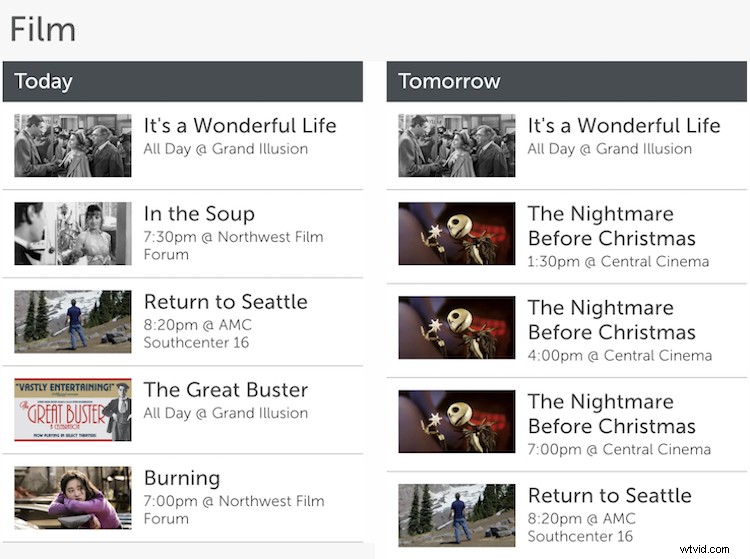Select thumbnail for 1:30pm Nightmare Before Christmas showing
Screen dimensions: 750x559
click(456, 234)
